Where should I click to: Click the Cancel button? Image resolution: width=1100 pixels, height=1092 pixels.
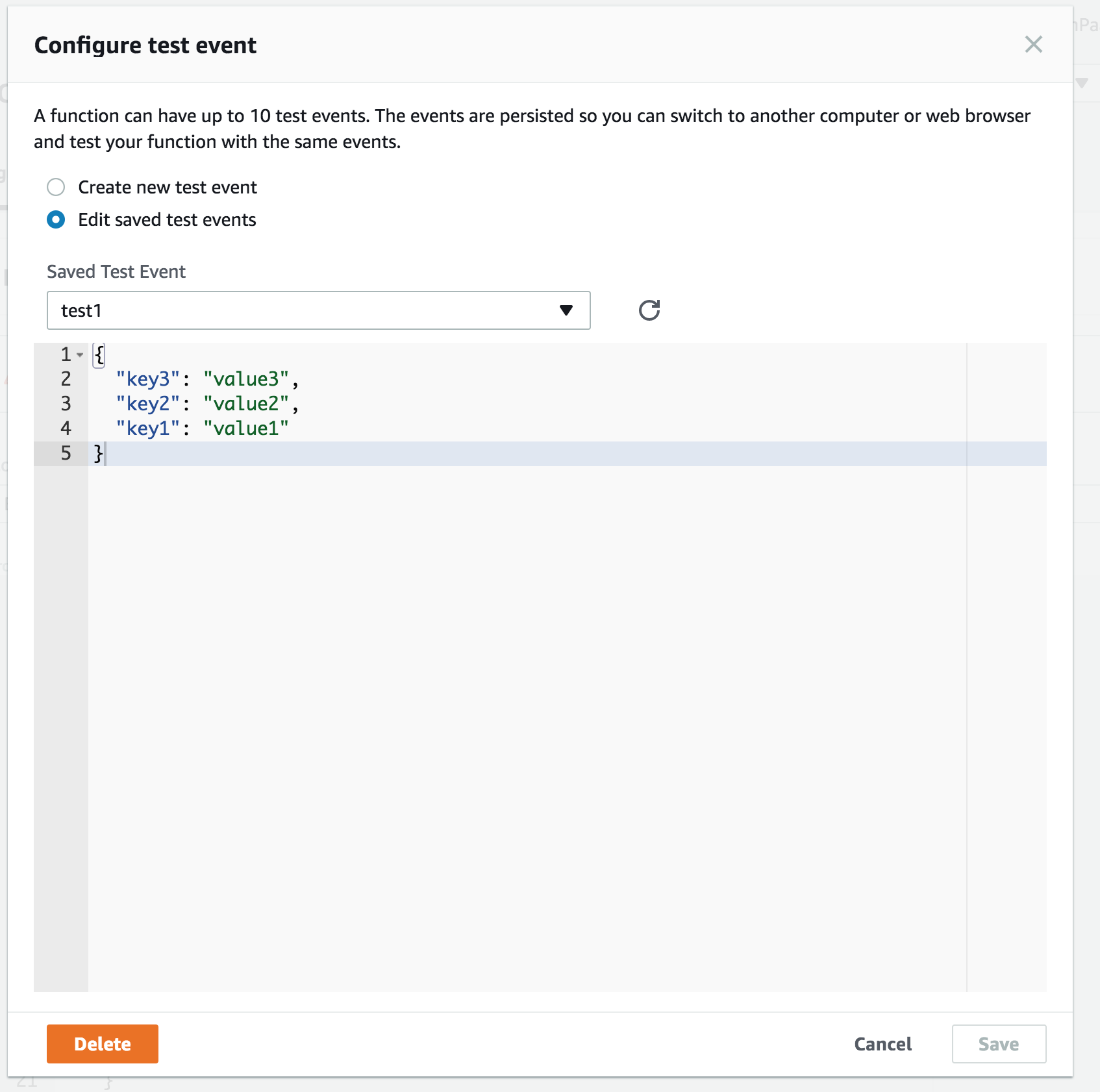coord(882,1044)
